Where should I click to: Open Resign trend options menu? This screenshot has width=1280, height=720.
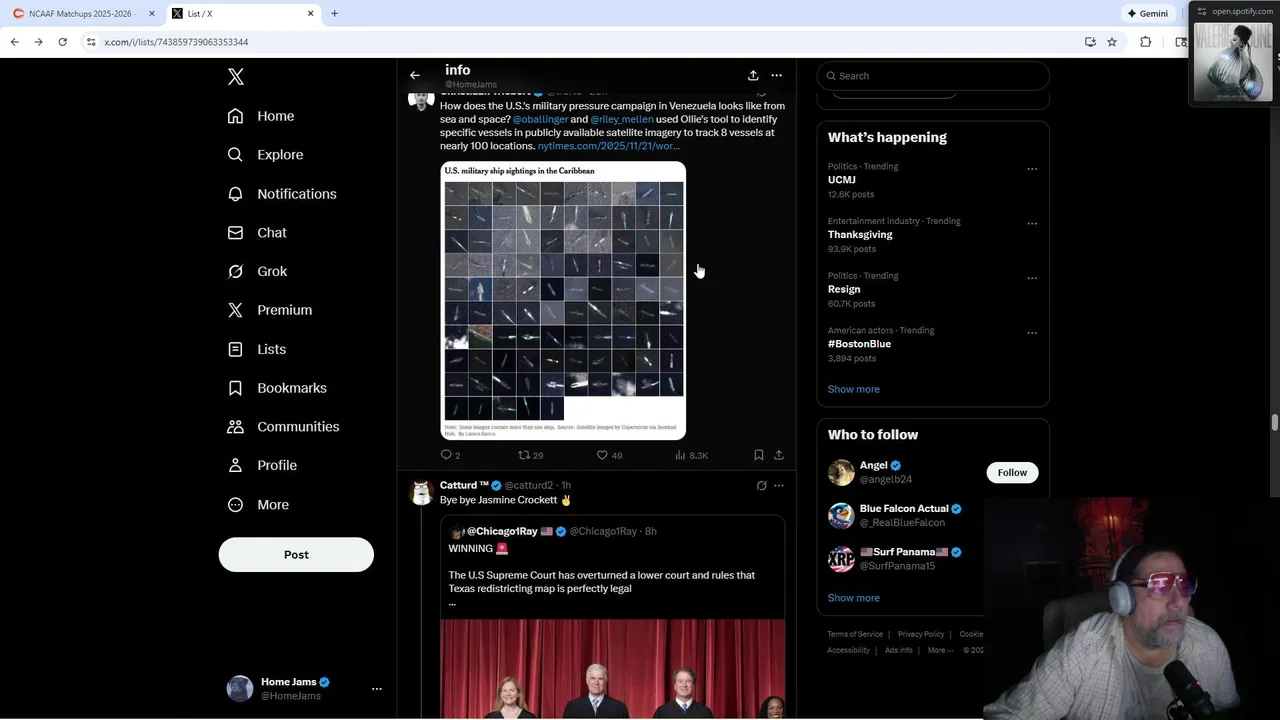coord(1032,278)
